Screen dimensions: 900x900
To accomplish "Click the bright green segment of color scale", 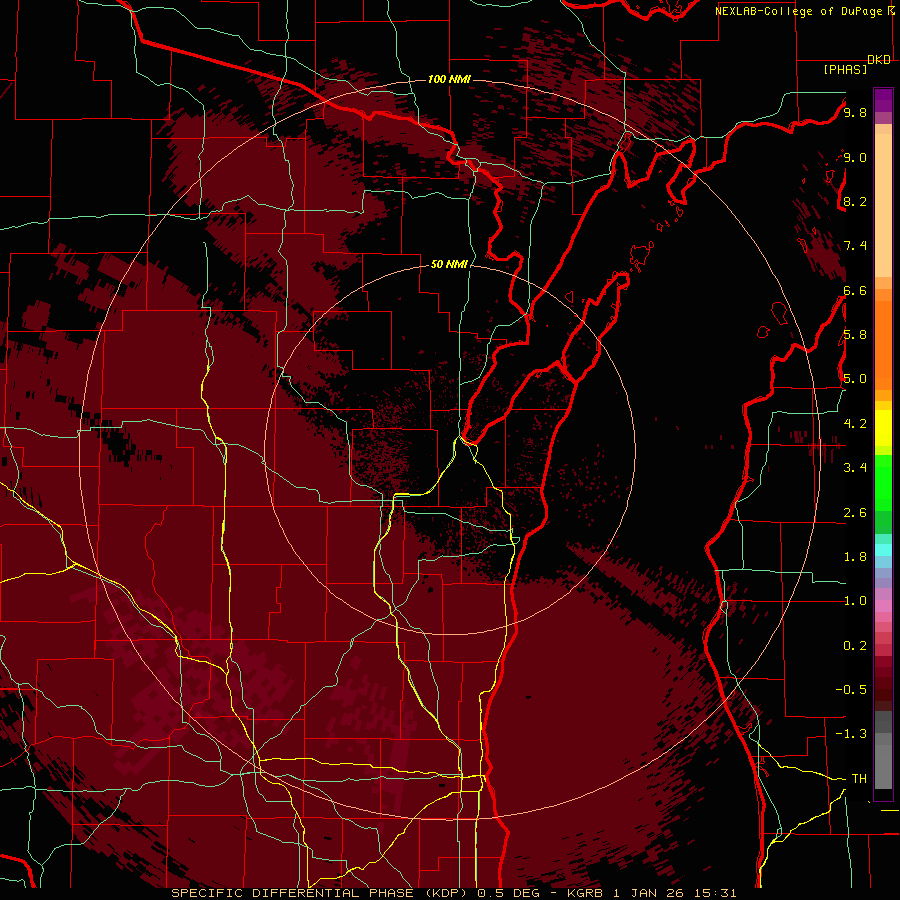I will pyautogui.click(x=883, y=483).
